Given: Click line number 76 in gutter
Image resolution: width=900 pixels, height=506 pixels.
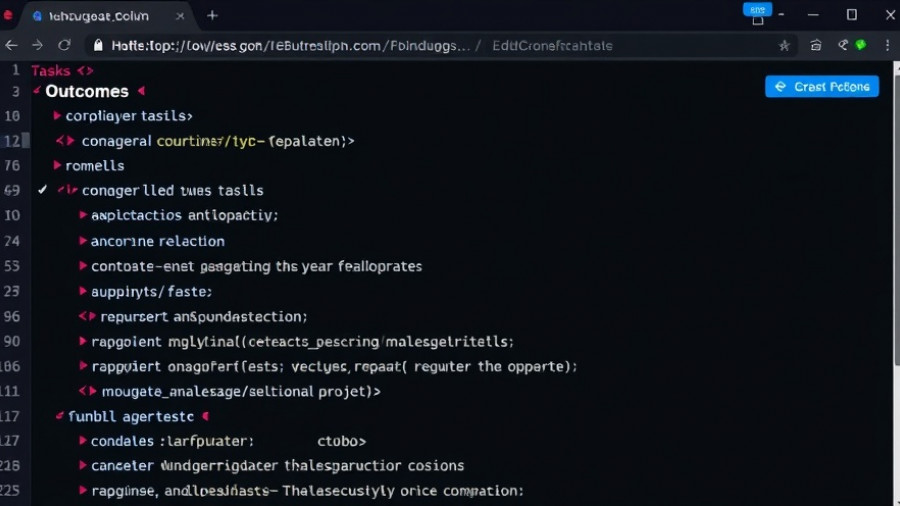Looking at the screenshot, I should [12, 166].
